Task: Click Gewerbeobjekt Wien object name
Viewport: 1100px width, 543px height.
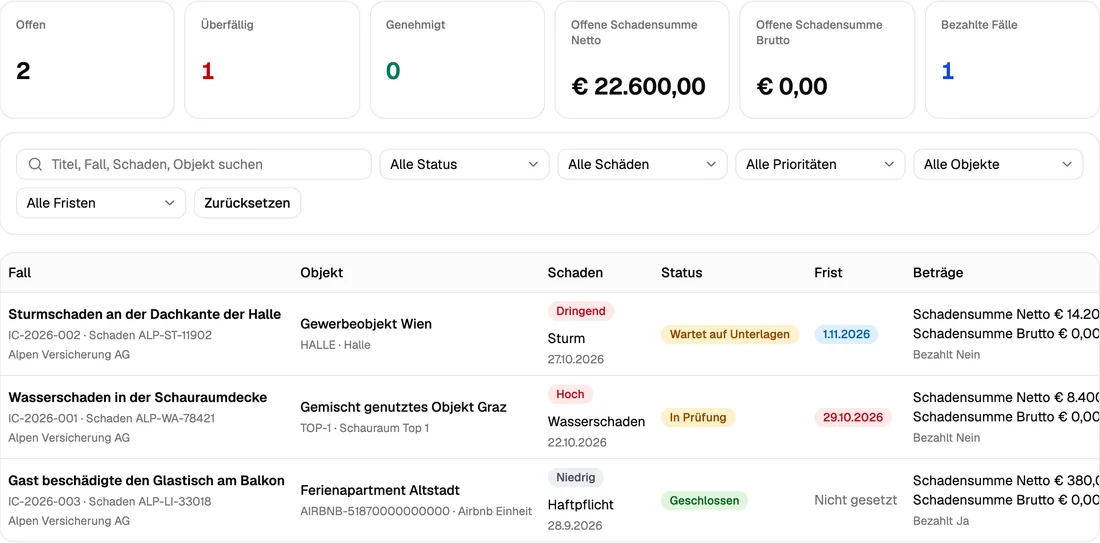Action: 366,324
